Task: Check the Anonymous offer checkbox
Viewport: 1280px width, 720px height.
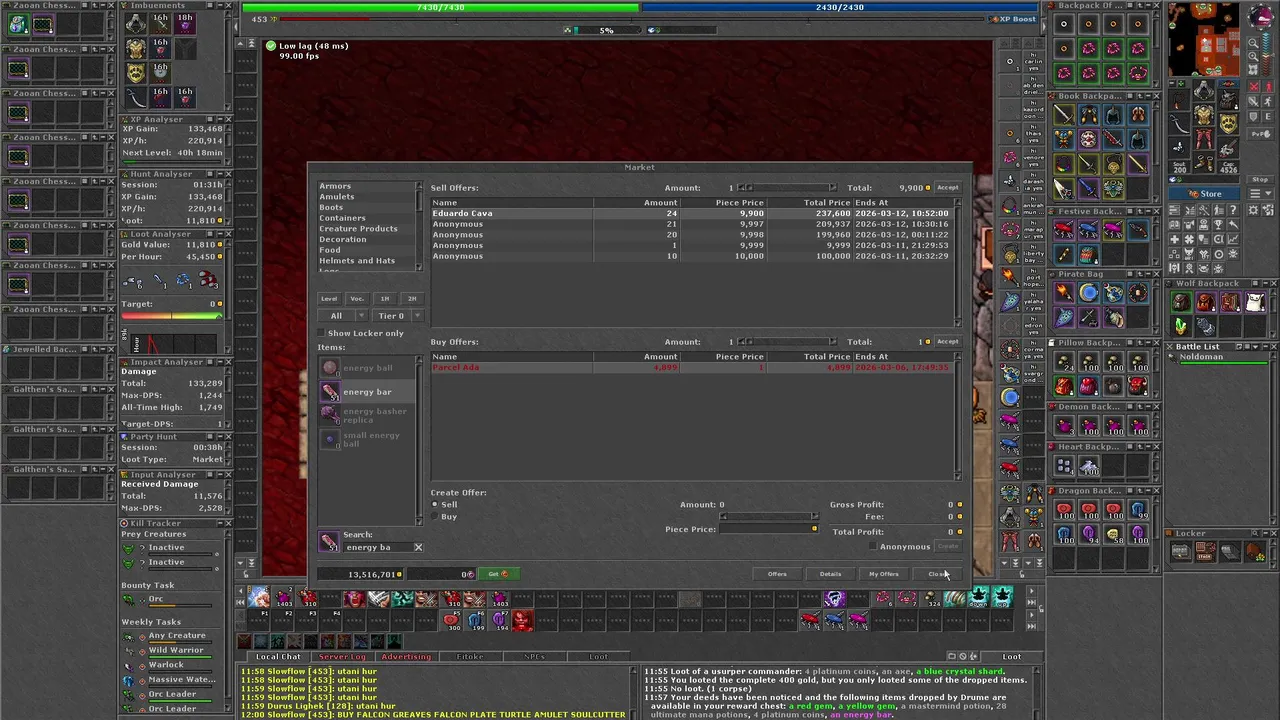Action: point(873,546)
